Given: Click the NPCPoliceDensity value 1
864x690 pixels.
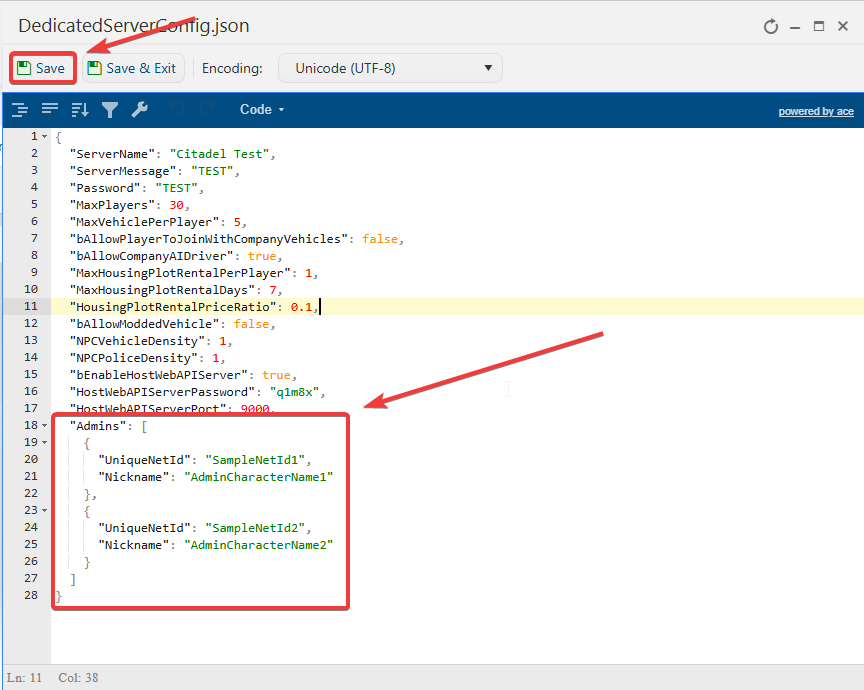Looking at the screenshot, I should click(x=215, y=358).
